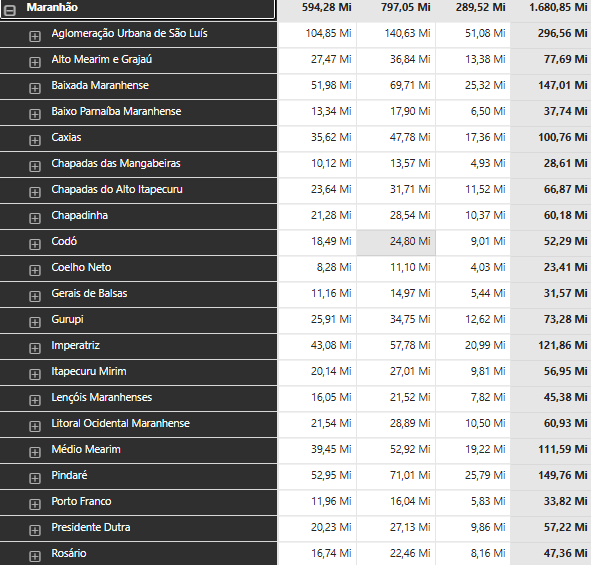Viewport: 591px width, 565px height.
Task: Click plus icon beside Porto Franco
Action: pyautogui.click(x=35, y=504)
